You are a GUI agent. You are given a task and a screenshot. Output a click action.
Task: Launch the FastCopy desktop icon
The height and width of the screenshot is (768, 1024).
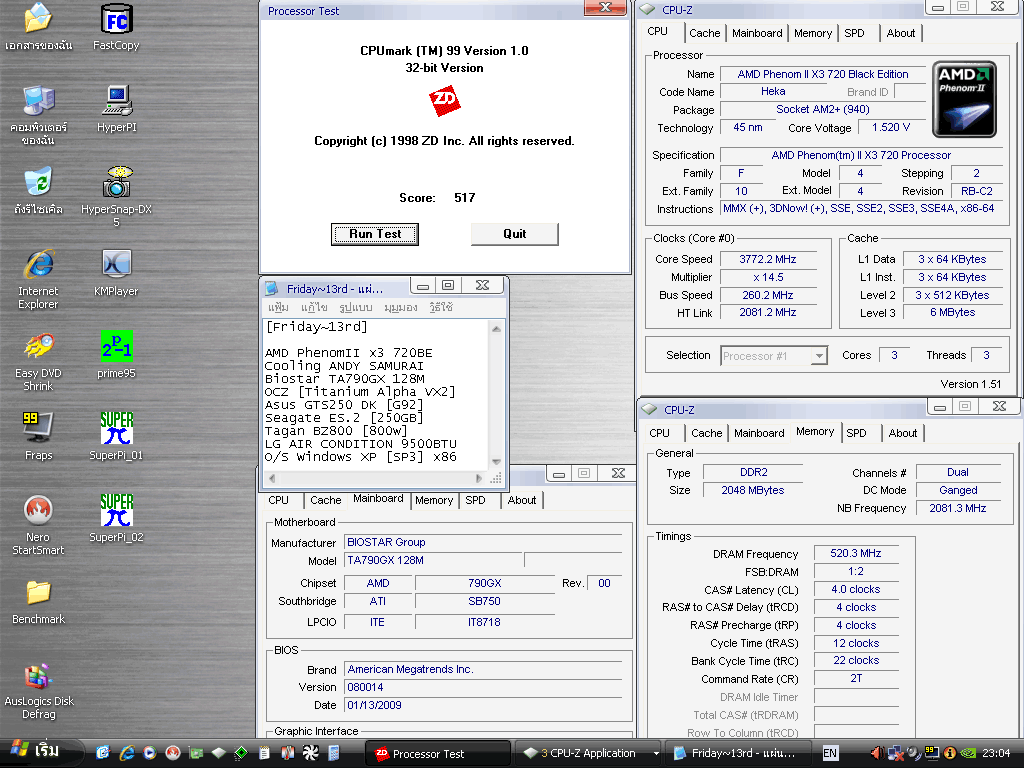pyautogui.click(x=117, y=18)
